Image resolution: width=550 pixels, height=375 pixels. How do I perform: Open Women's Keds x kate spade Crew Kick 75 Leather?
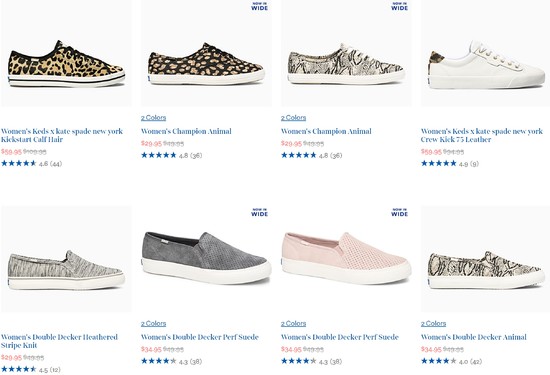(482, 135)
